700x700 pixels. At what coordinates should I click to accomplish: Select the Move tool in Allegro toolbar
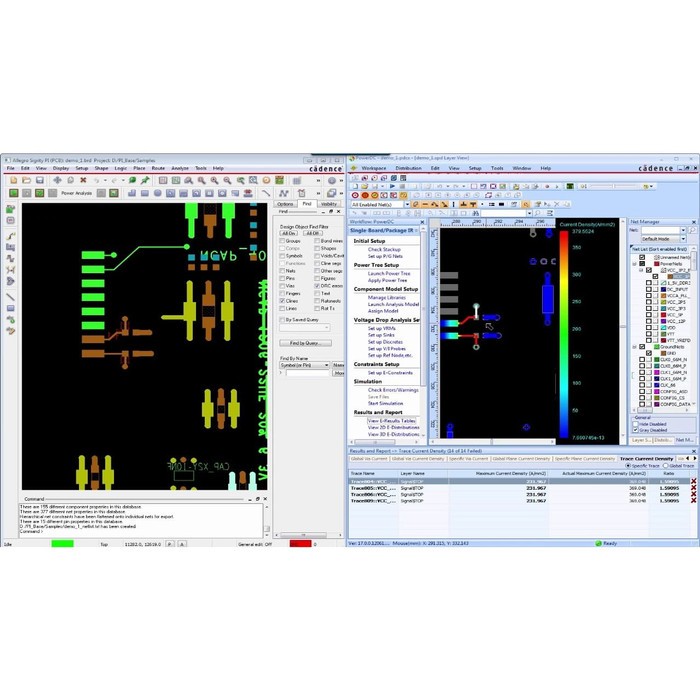(57, 180)
